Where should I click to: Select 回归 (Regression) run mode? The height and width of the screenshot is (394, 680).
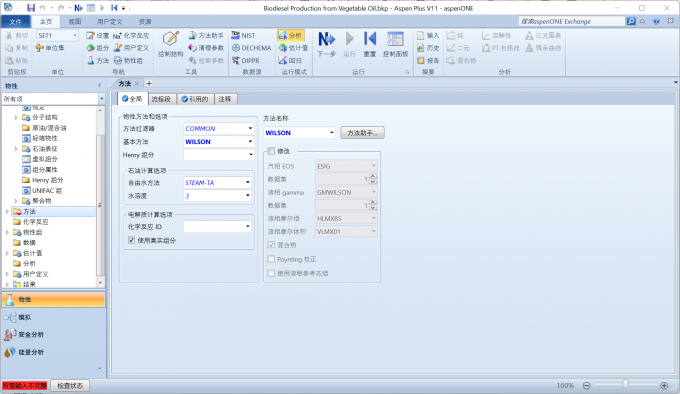[x=290, y=61]
